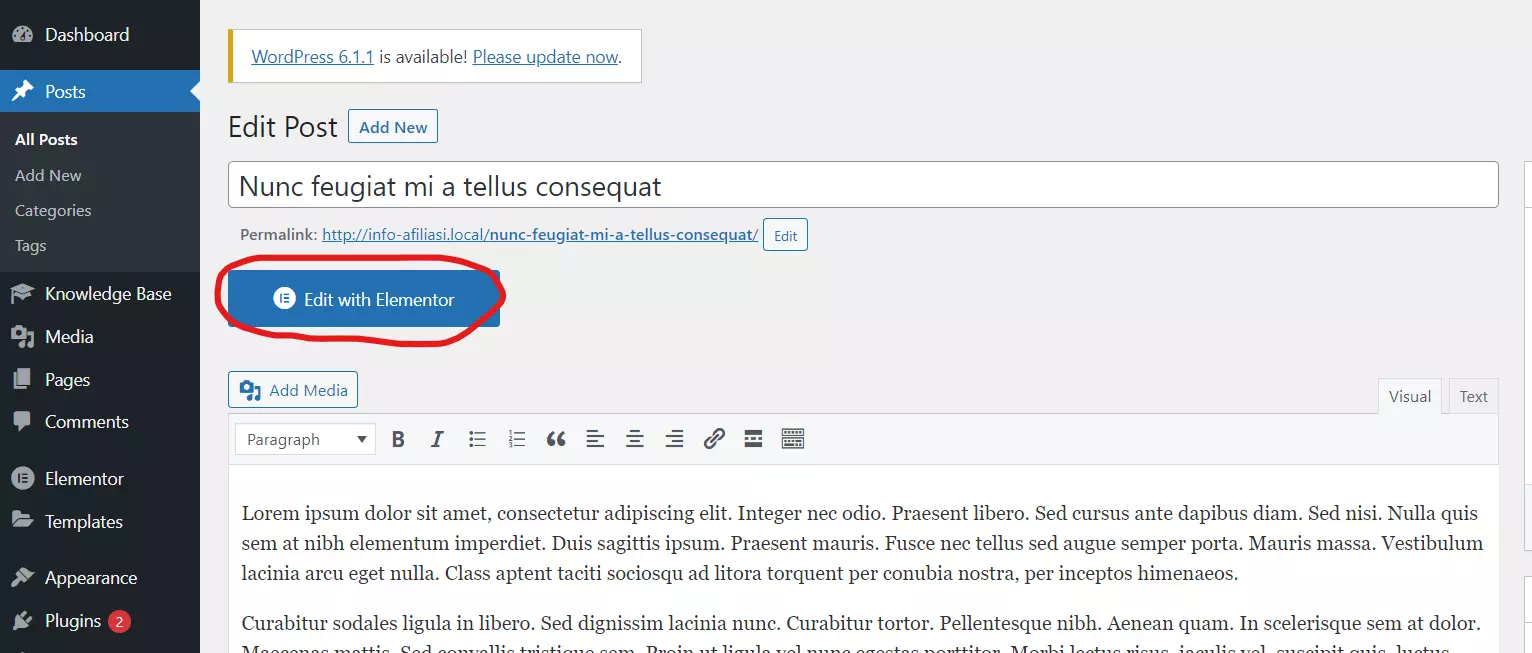
Task: Toggle bold formatting in editor toolbar
Action: pos(398,438)
